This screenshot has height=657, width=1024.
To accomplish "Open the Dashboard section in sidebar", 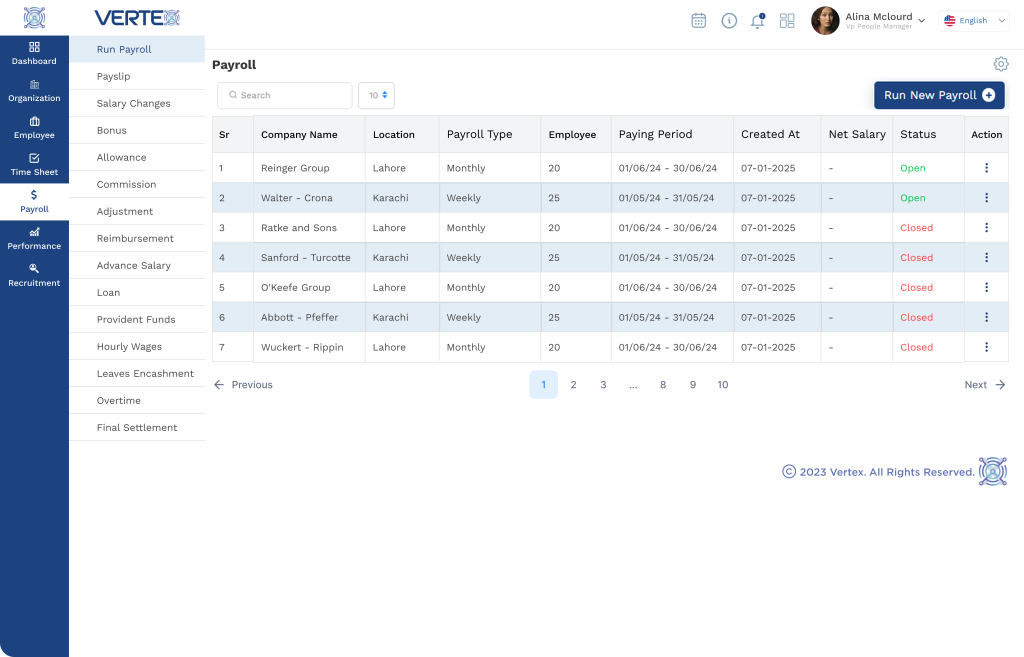I will click(x=34, y=54).
